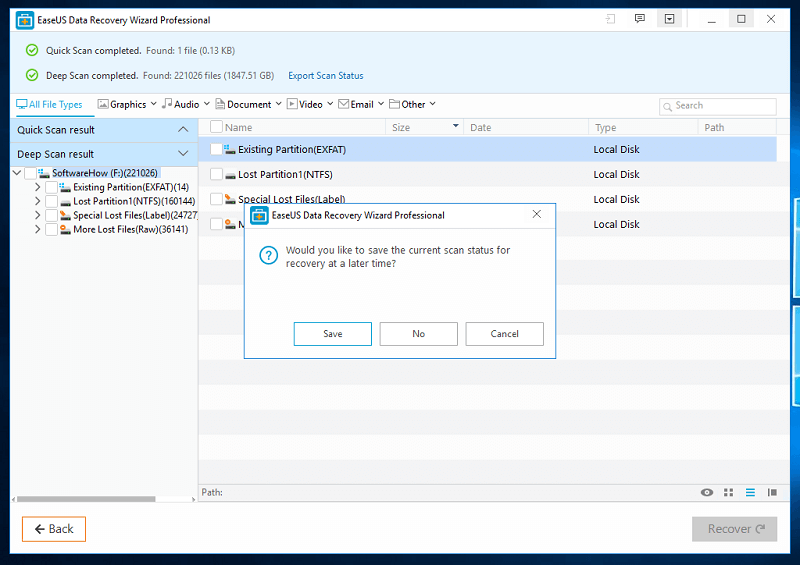This screenshot has height=565, width=800.
Task: Sort by the Type column header
Action: pyautogui.click(x=643, y=127)
